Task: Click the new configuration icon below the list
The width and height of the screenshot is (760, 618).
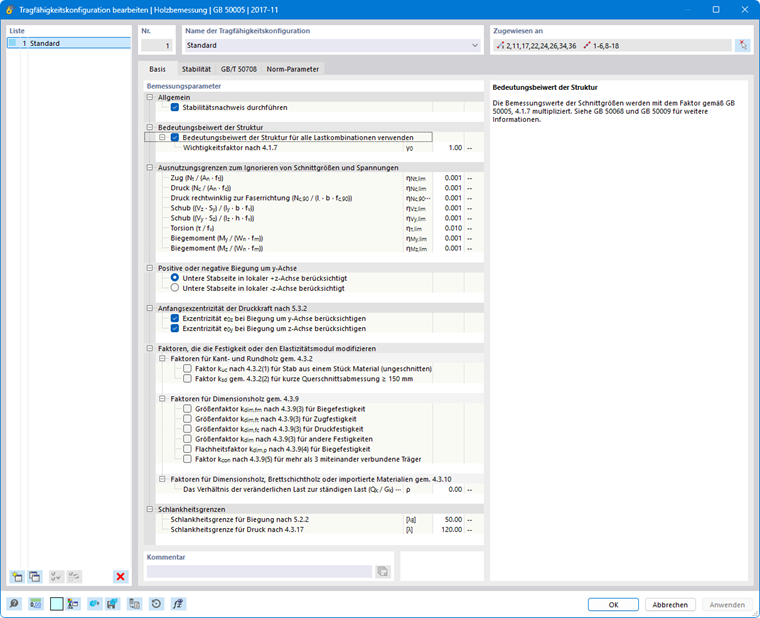Action: [17, 576]
